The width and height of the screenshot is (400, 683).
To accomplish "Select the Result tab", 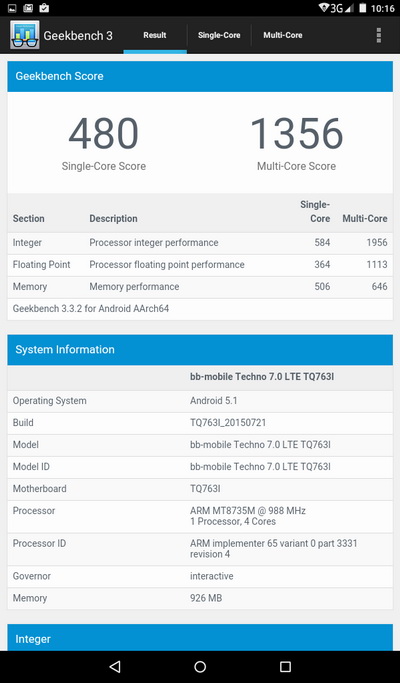I will click(155, 35).
